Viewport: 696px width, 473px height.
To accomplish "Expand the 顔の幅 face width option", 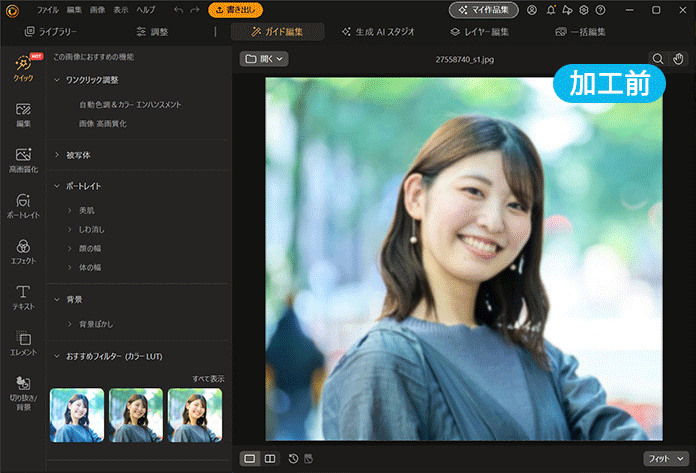I will tap(70, 248).
